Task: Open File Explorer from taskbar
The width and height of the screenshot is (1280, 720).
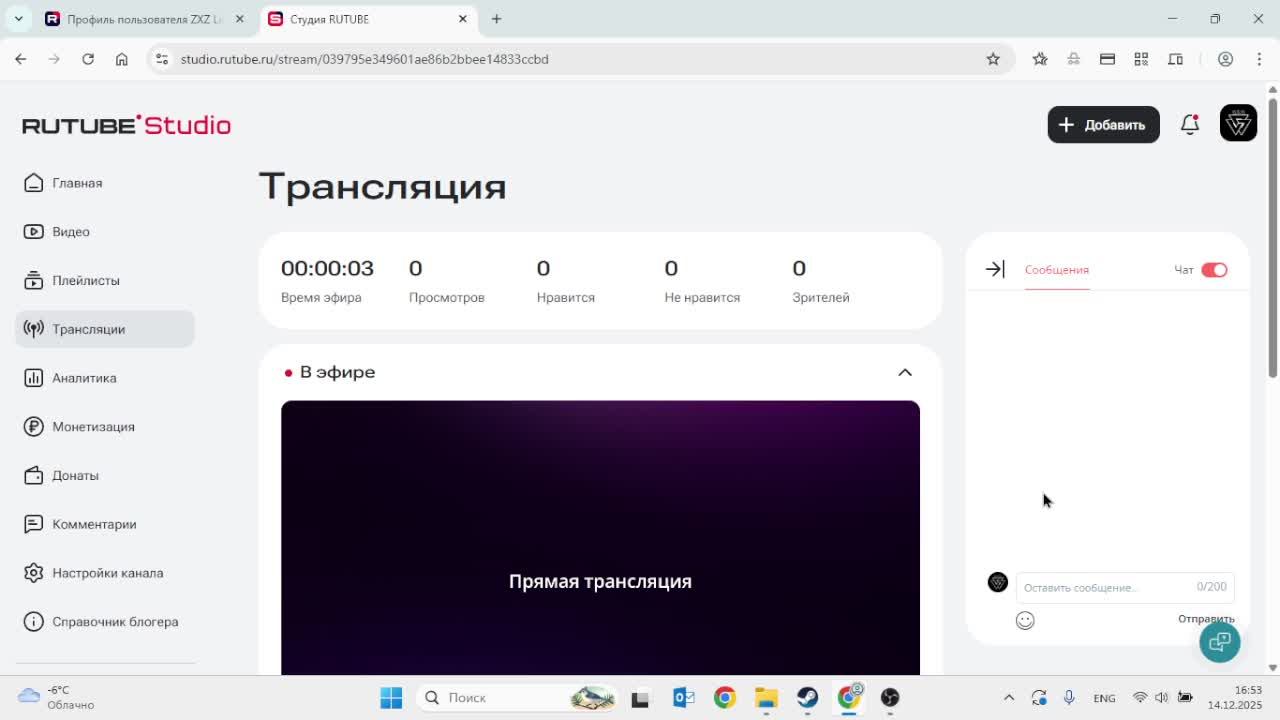Action: tap(766, 697)
